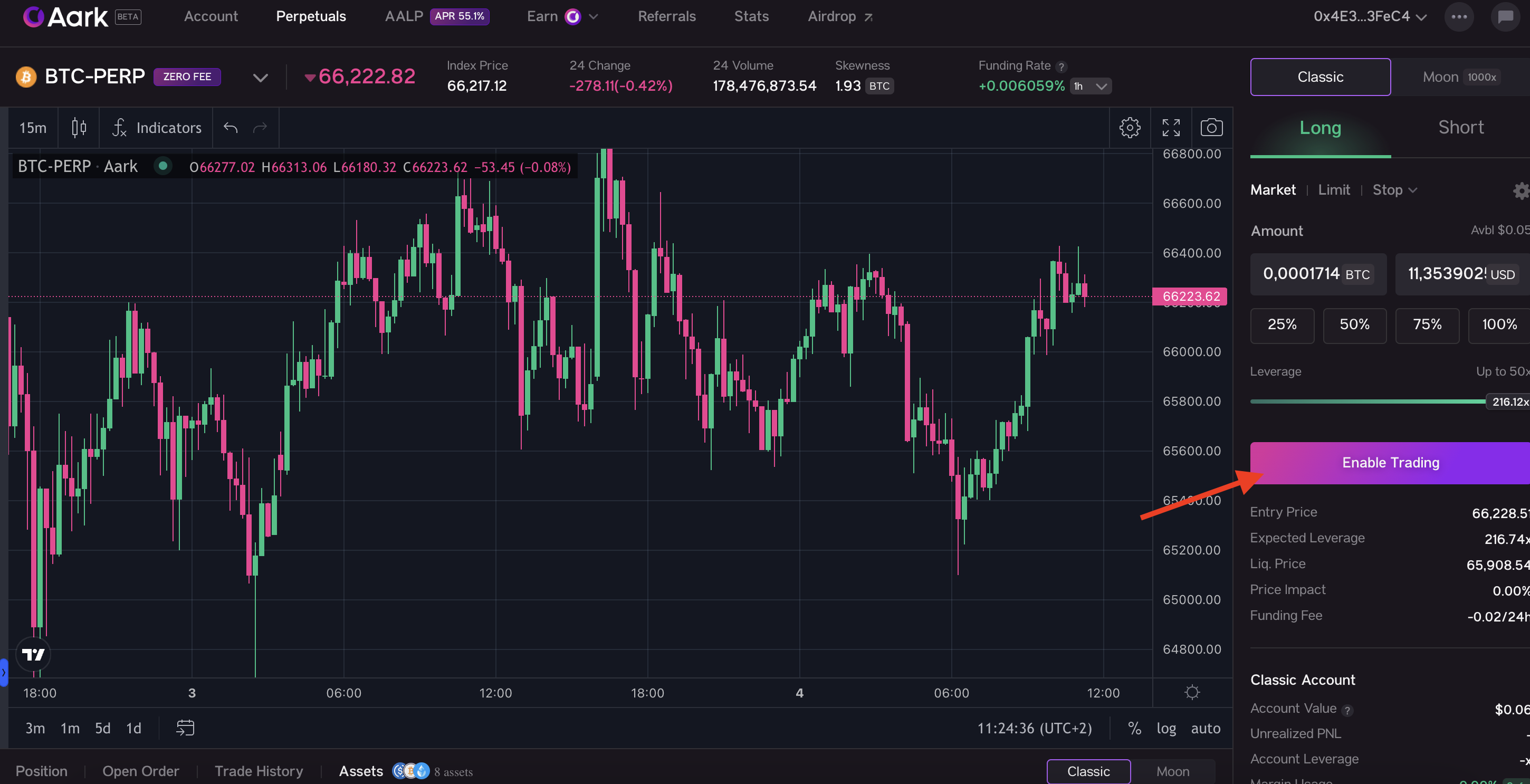Click the Enable Trading button
Screen dimensions: 1530x784
[x=1390, y=463]
